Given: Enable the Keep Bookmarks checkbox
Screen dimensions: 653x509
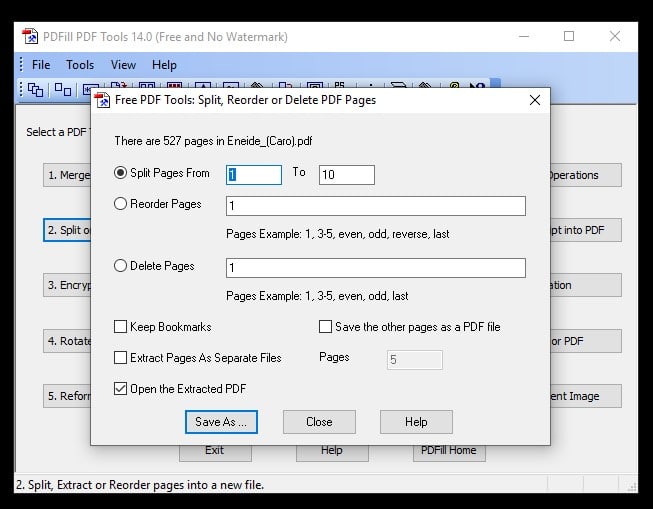Looking at the screenshot, I should tap(120, 327).
